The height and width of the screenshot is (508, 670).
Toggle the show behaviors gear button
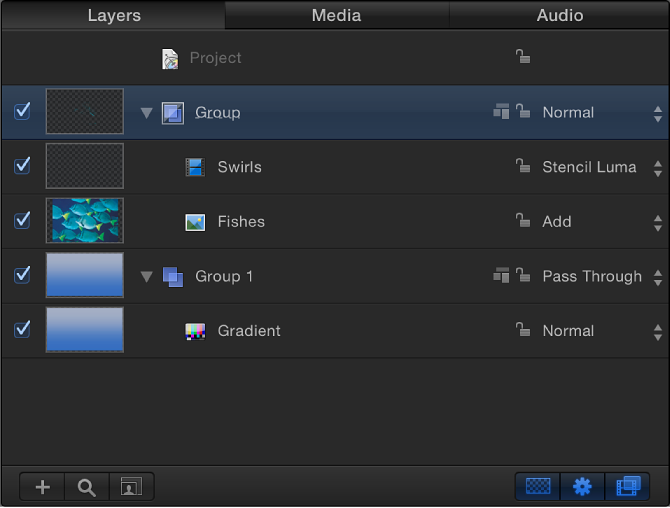pos(582,486)
